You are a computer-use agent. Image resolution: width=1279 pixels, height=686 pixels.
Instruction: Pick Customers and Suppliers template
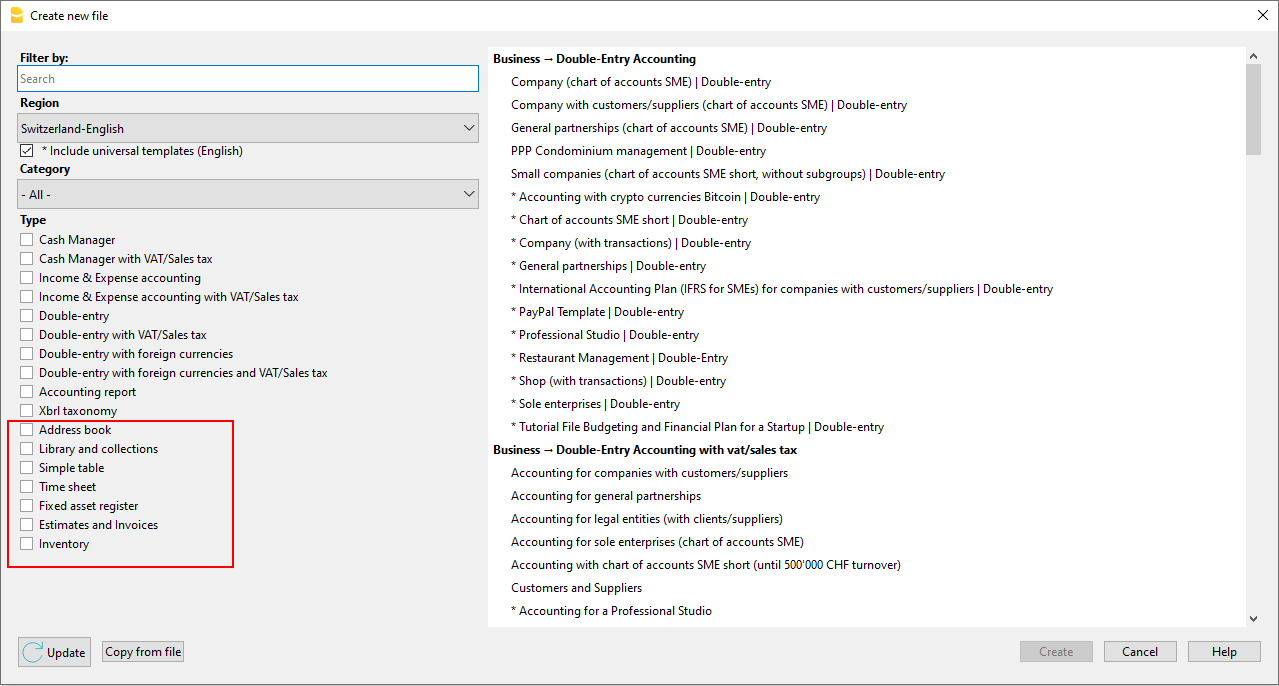coord(576,588)
